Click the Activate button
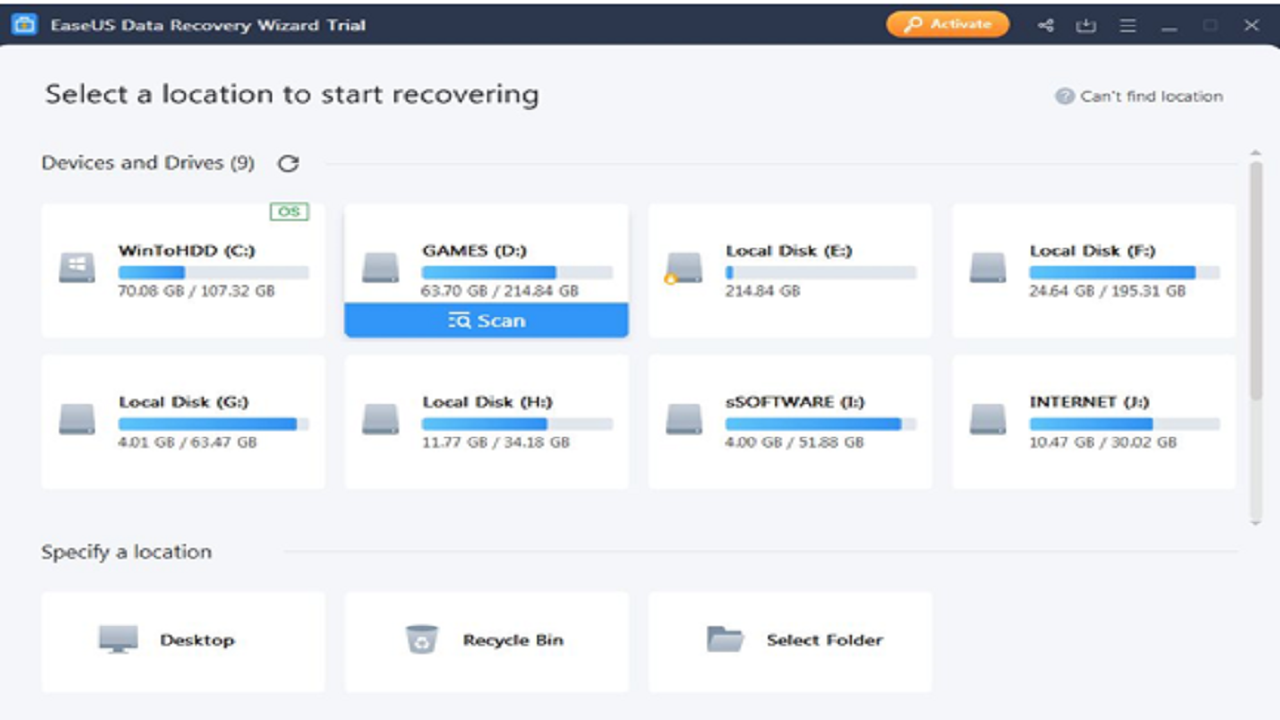This screenshot has height=720, width=1280. click(947, 25)
